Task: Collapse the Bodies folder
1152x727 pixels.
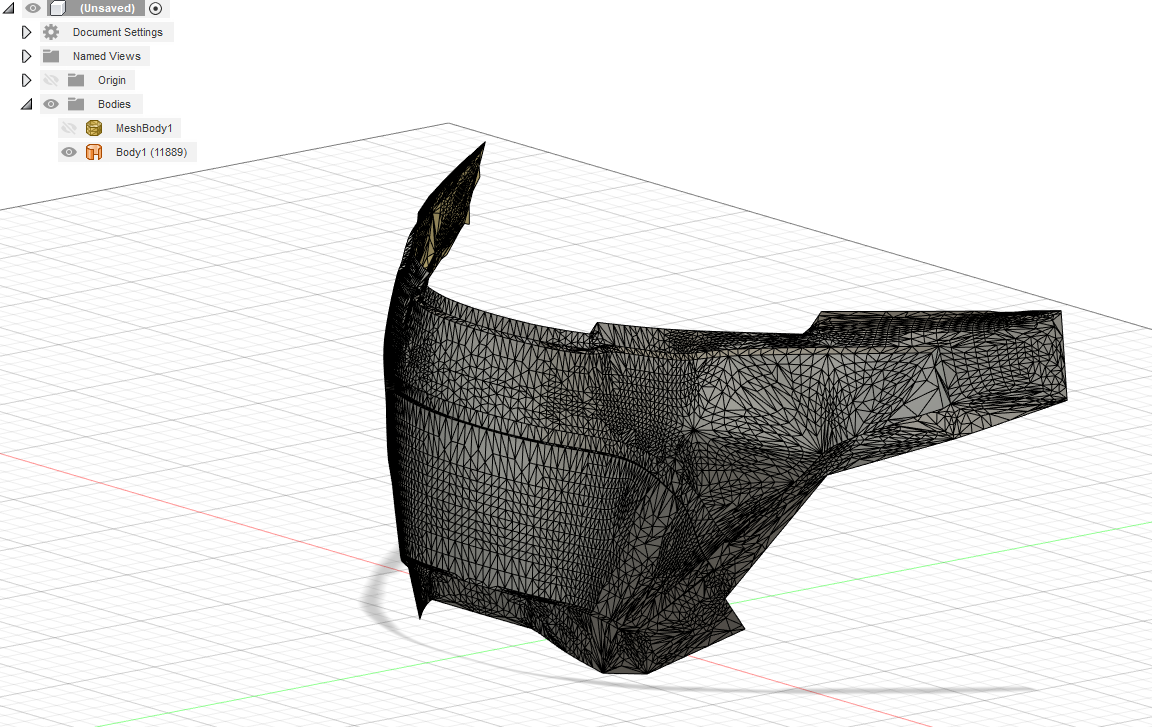Action: tap(26, 104)
